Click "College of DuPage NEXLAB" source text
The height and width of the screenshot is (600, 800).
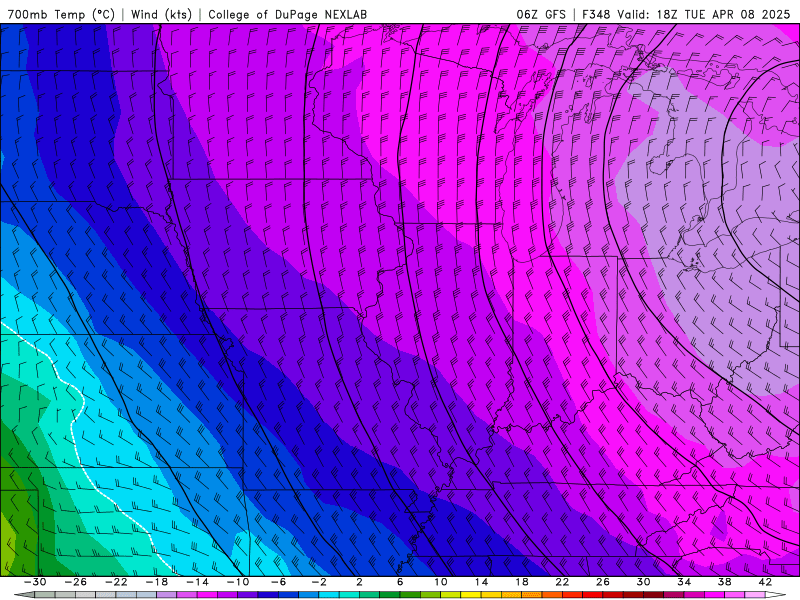tap(287, 14)
